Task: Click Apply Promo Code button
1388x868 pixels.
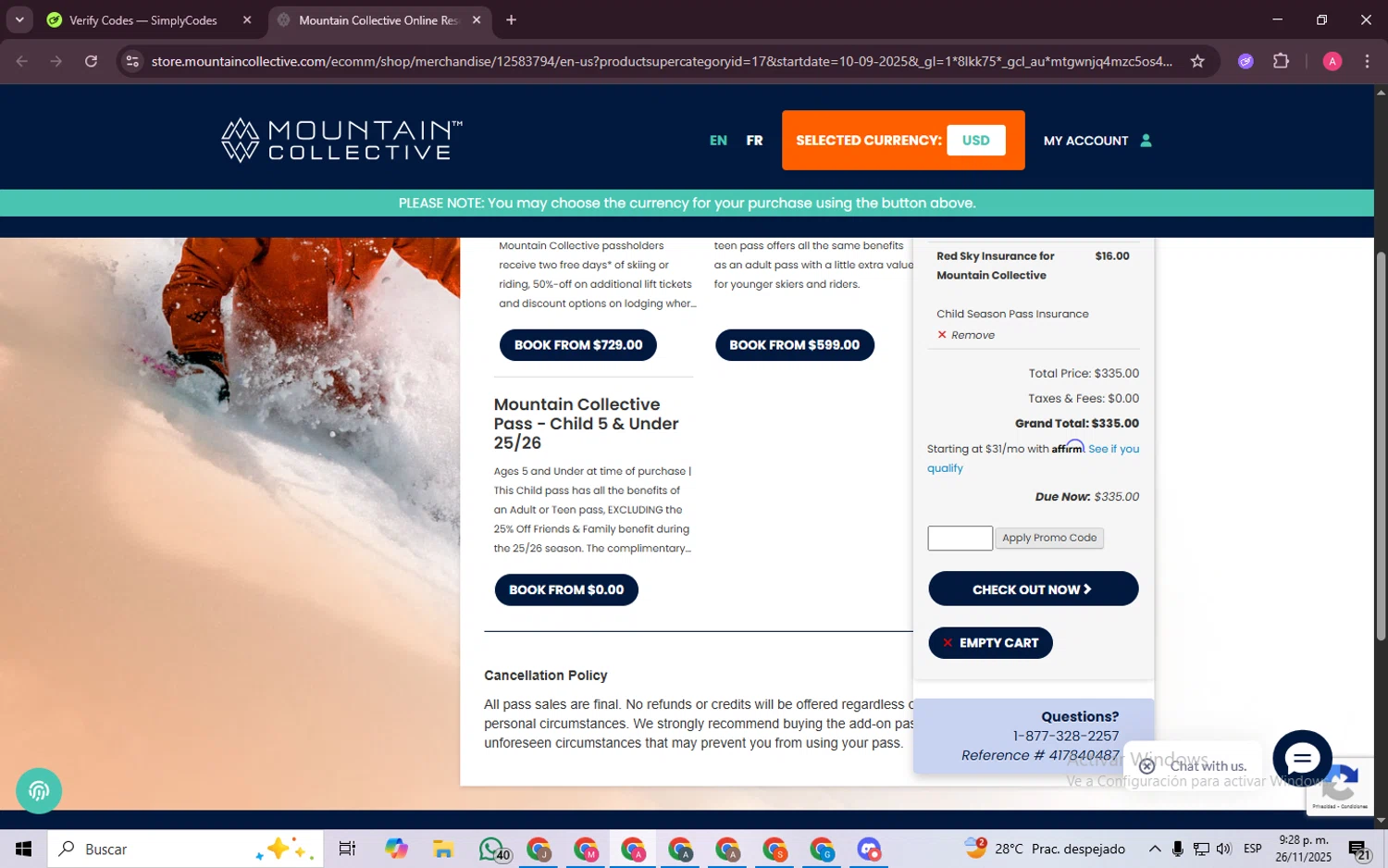Action: (1049, 539)
